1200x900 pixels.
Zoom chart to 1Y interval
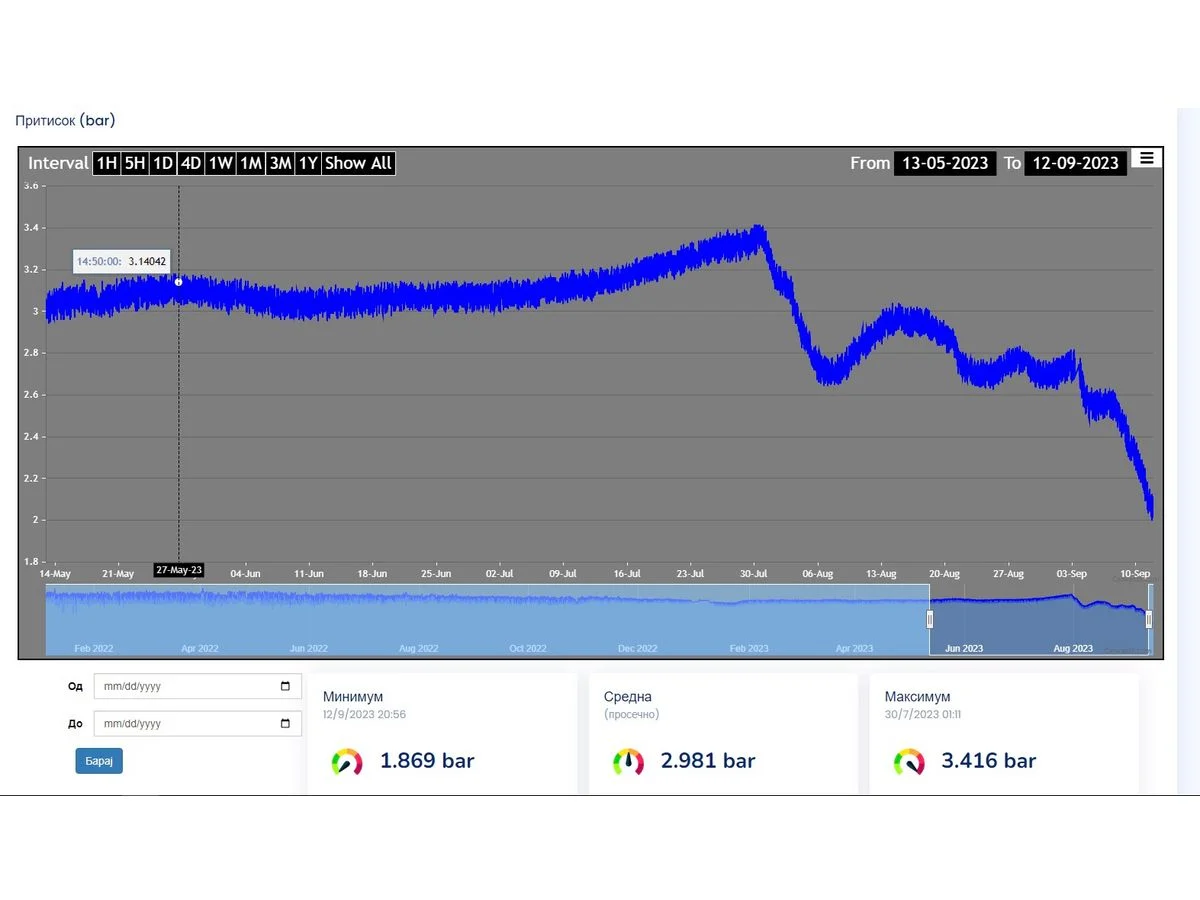click(308, 163)
